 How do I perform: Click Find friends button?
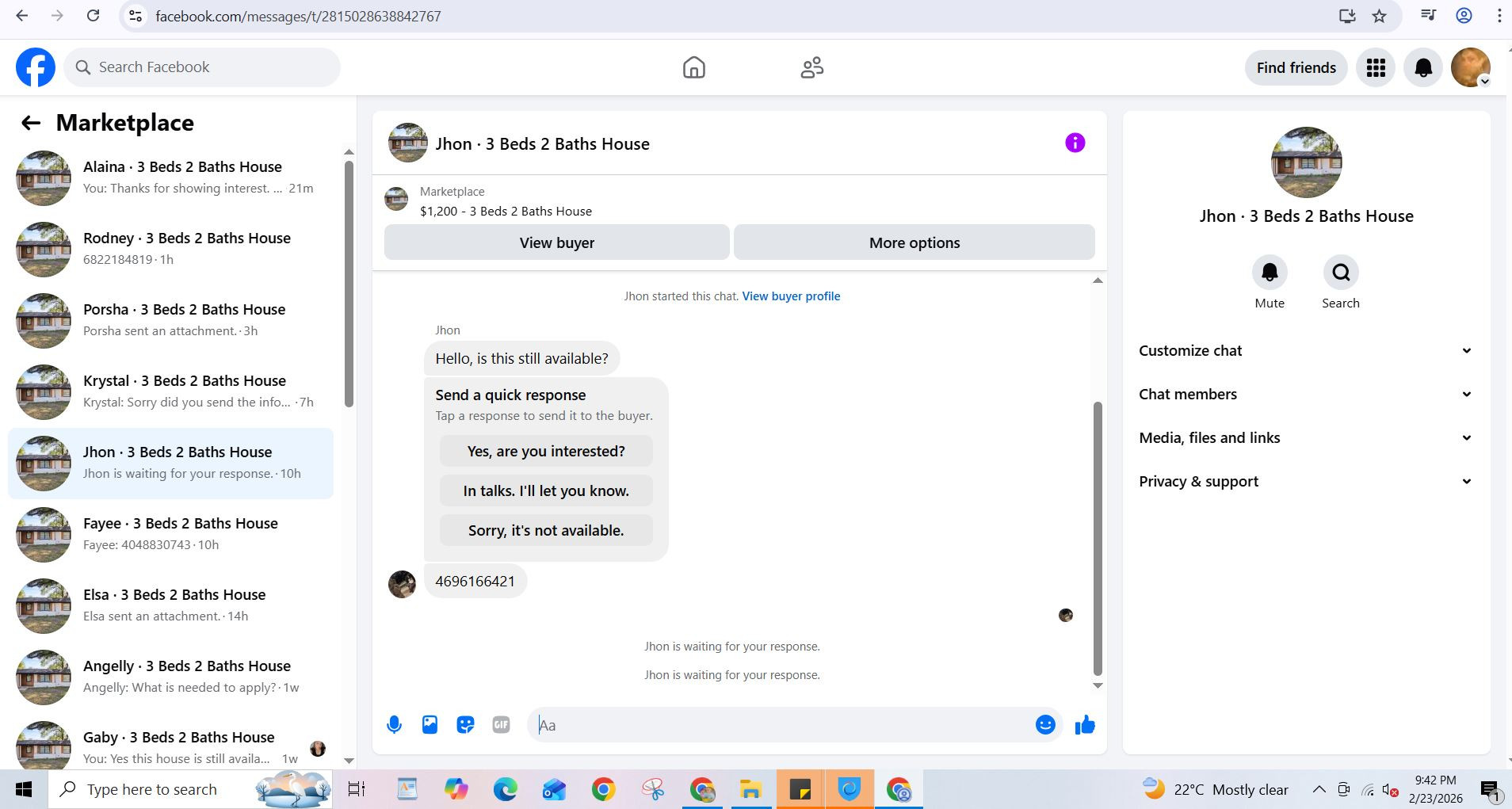pos(1296,67)
